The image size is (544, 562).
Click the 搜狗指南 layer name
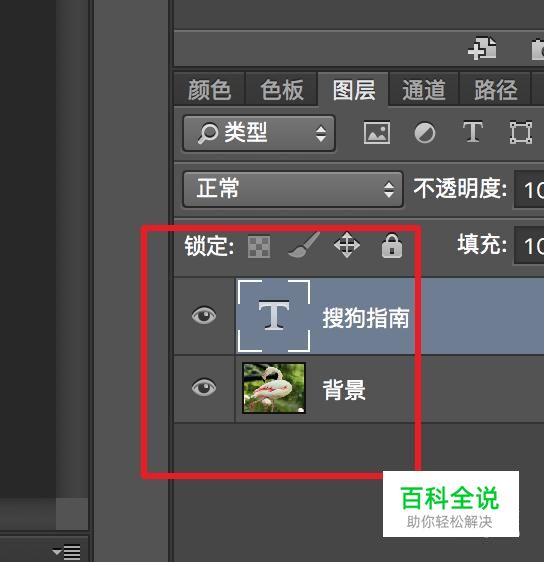(366, 318)
